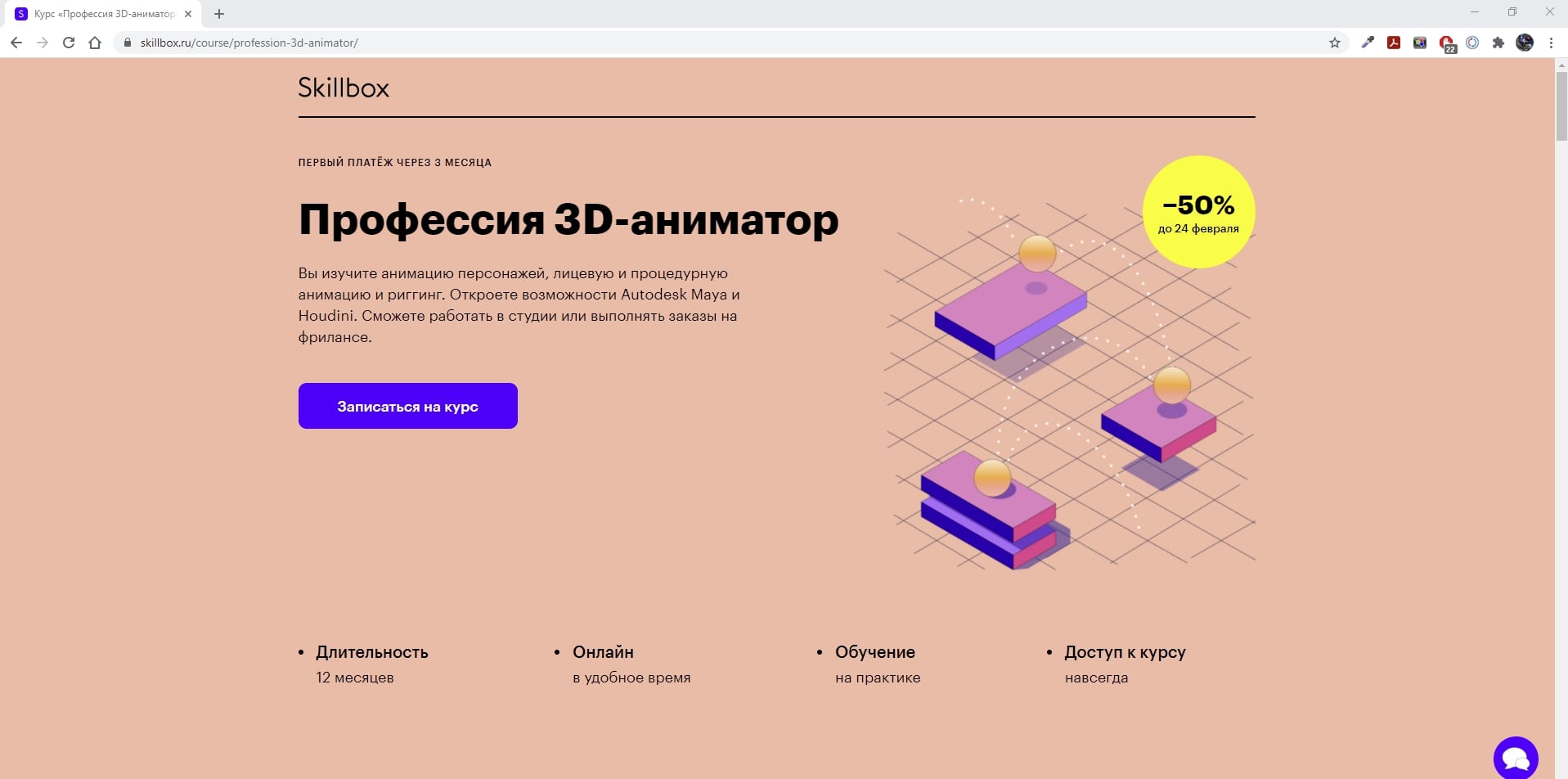The width and height of the screenshot is (1568, 779).
Task: Click the circular blue-red ring extension icon
Action: 1472,43
